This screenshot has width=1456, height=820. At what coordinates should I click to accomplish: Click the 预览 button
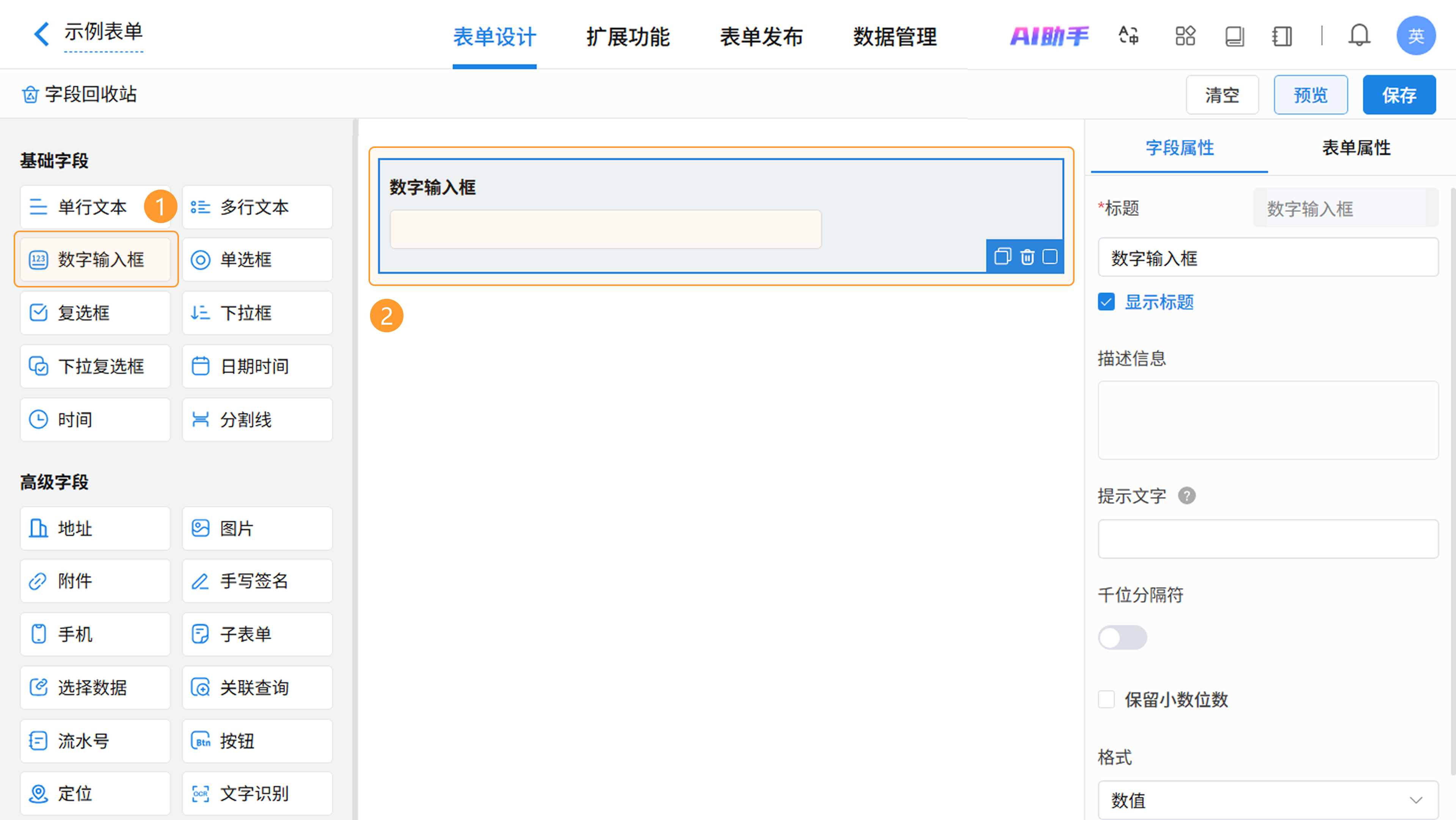pos(1310,95)
